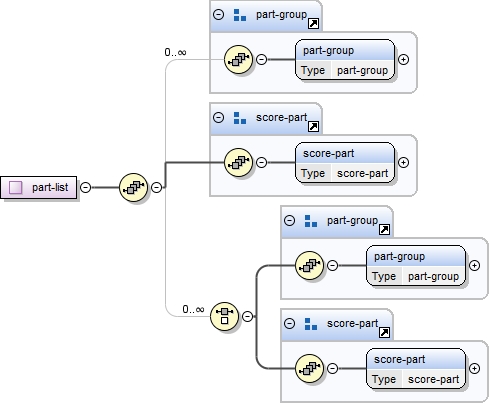490x404 pixels.
Task: Go to definition arrow of choice's score-part group
Action: coord(384,332)
